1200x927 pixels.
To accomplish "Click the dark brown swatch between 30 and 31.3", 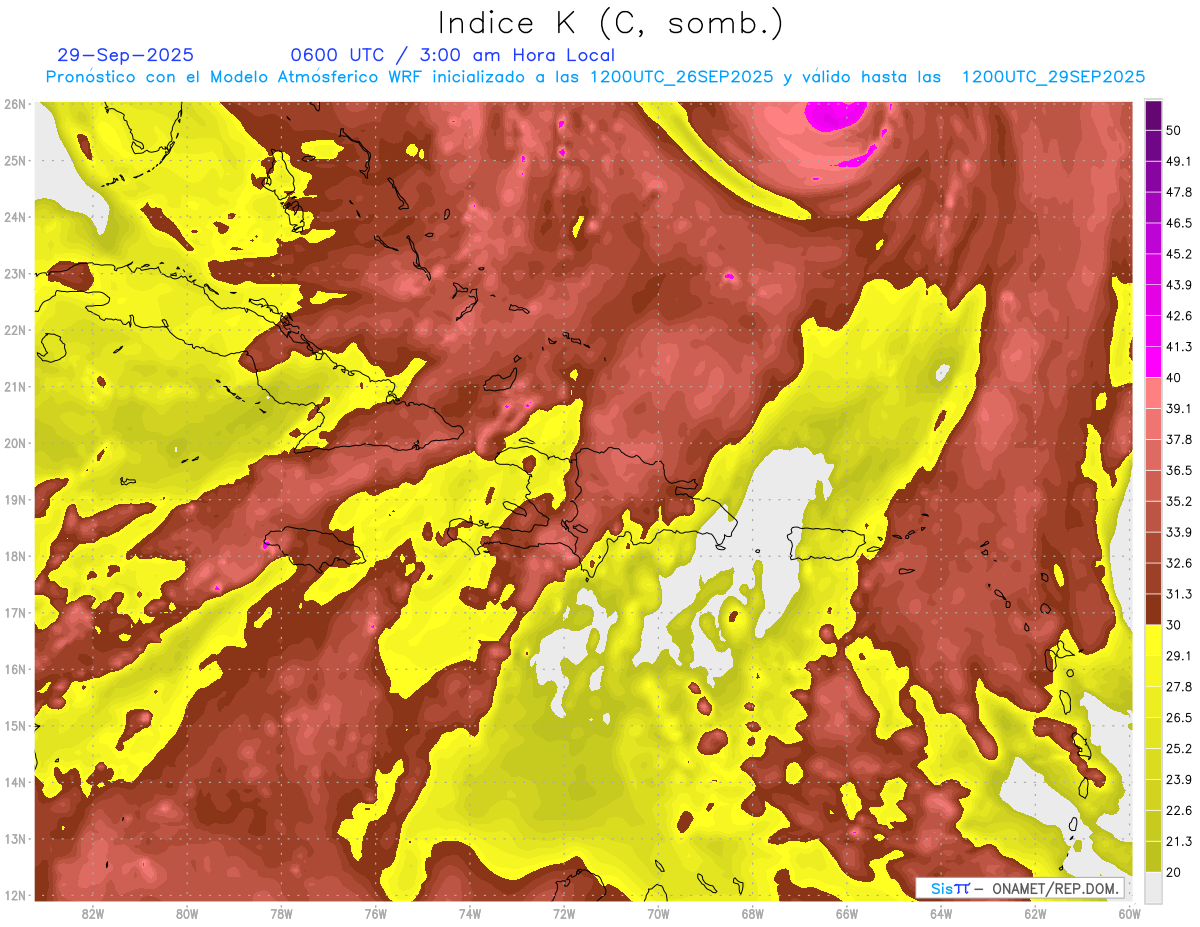I will point(1153,609).
